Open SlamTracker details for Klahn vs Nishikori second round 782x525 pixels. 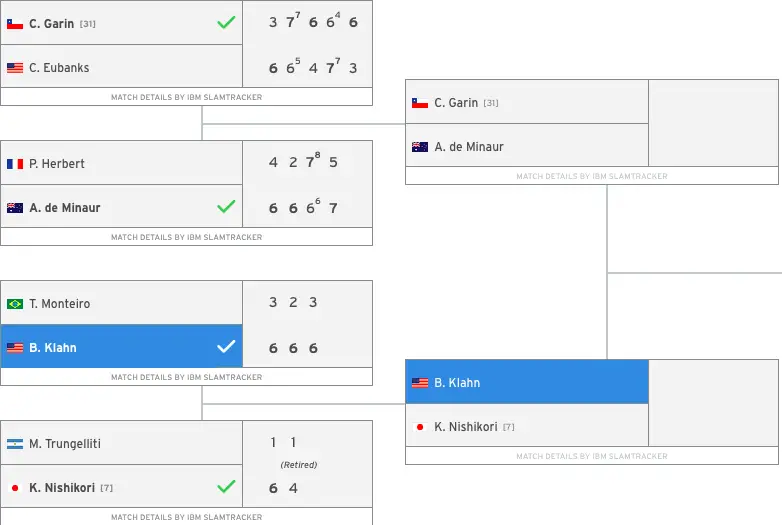(591, 456)
